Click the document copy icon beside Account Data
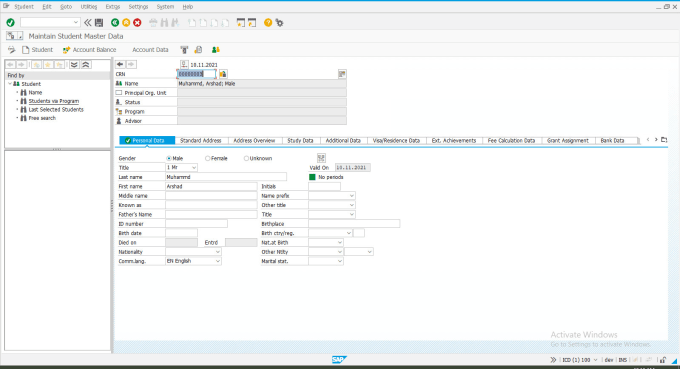The height and width of the screenshot is (369, 680). pos(198,49)
